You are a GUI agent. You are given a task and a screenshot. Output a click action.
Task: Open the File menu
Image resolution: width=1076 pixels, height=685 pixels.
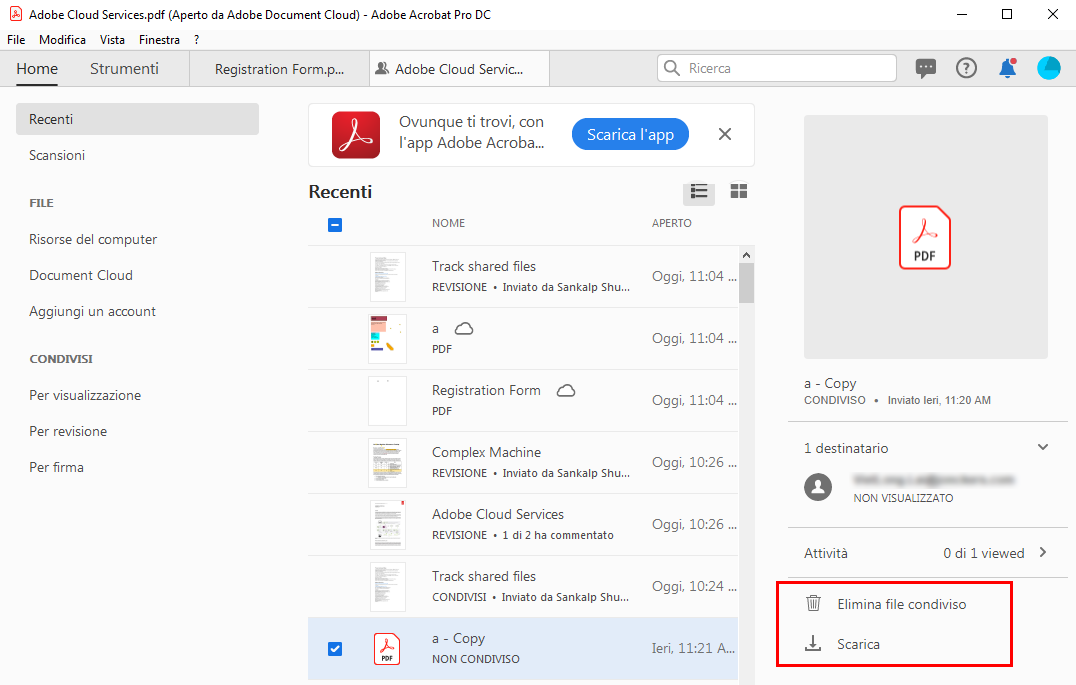(x=16, y=40)
